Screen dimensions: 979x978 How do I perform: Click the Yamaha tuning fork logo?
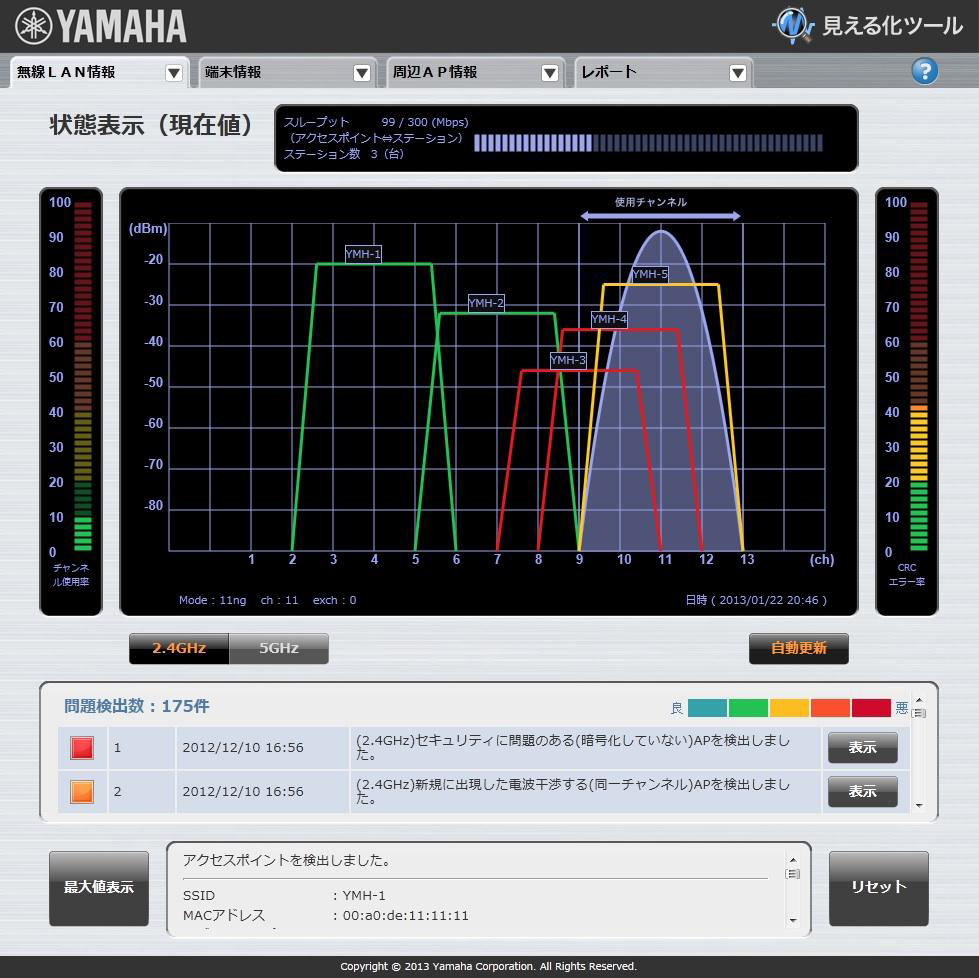click(33, 27)
